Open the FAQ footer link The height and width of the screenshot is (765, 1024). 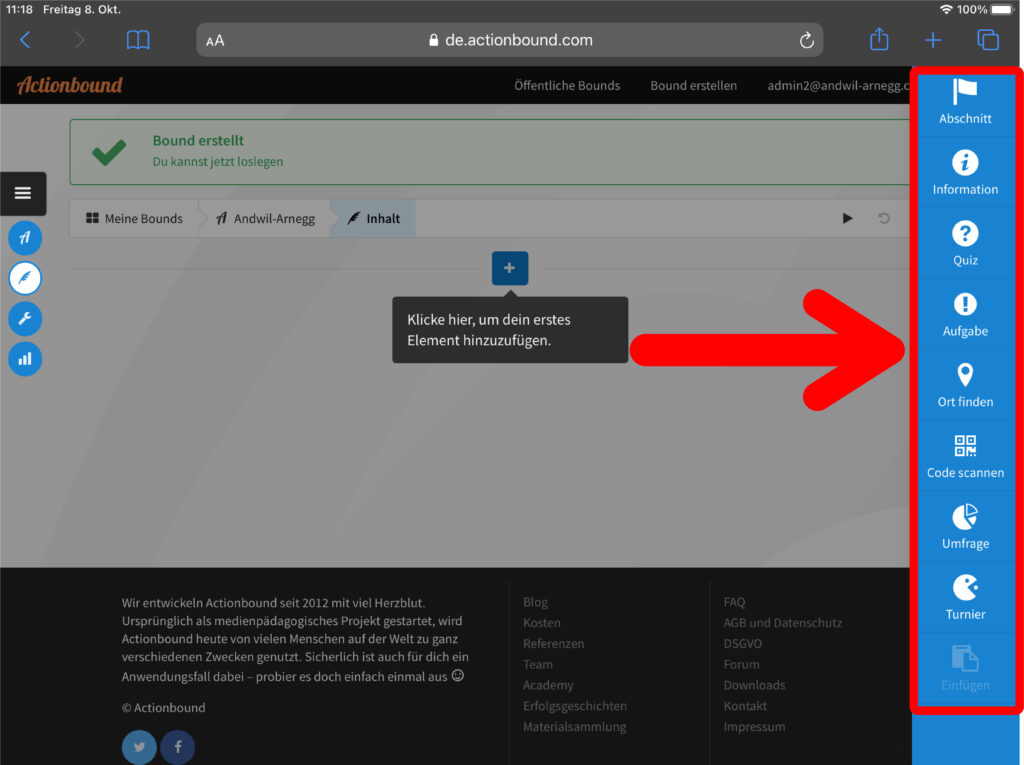(x=734, y=602)
